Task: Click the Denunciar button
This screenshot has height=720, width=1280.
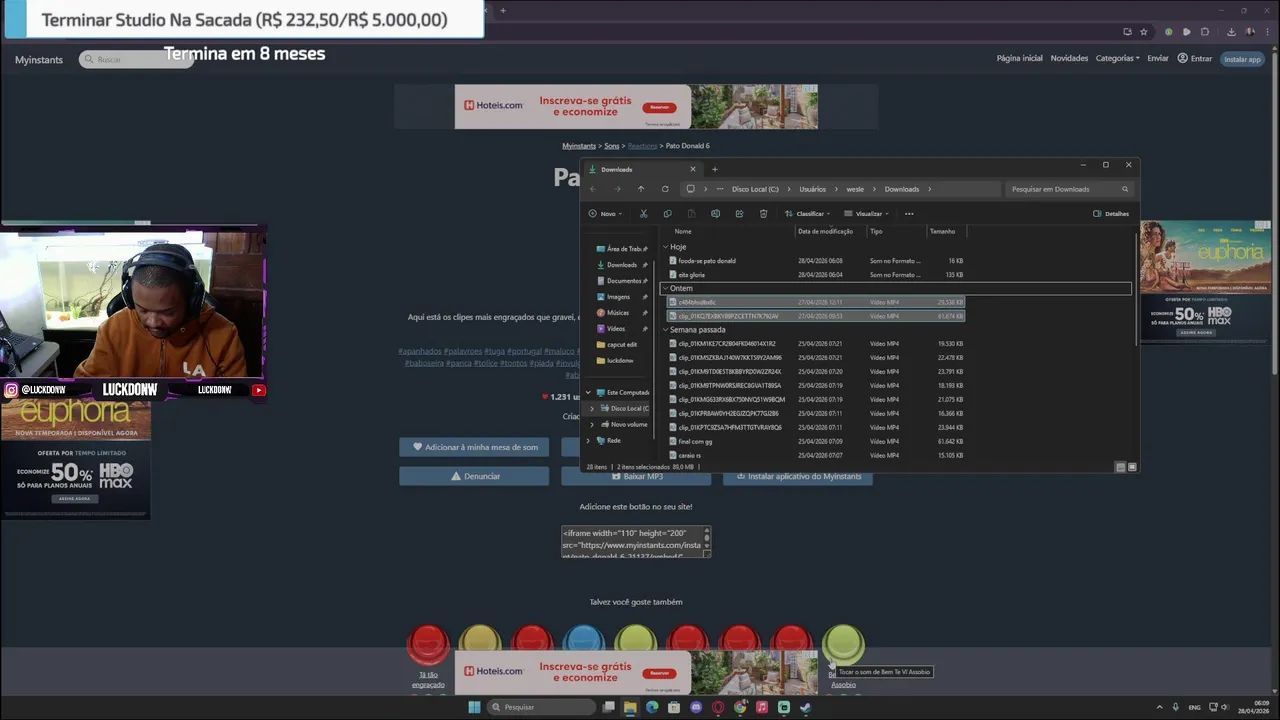Action: pos(475,476)
